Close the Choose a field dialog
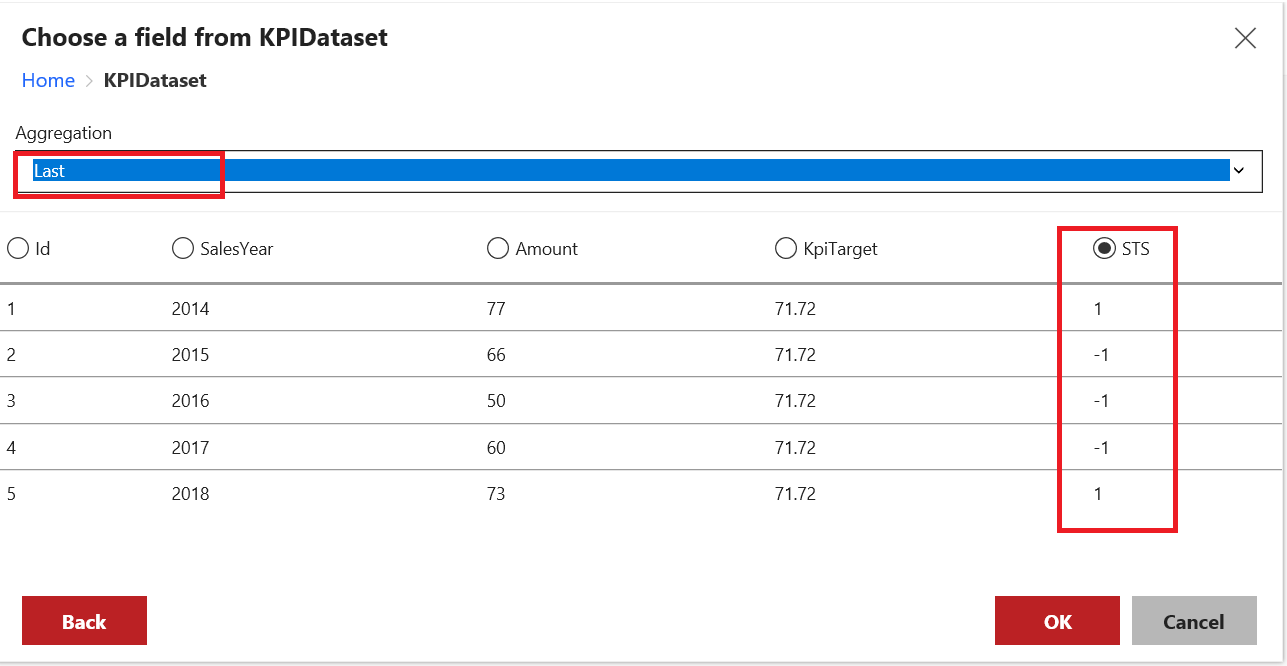Screen dimensions: 1287x666 coord(1245,39)
